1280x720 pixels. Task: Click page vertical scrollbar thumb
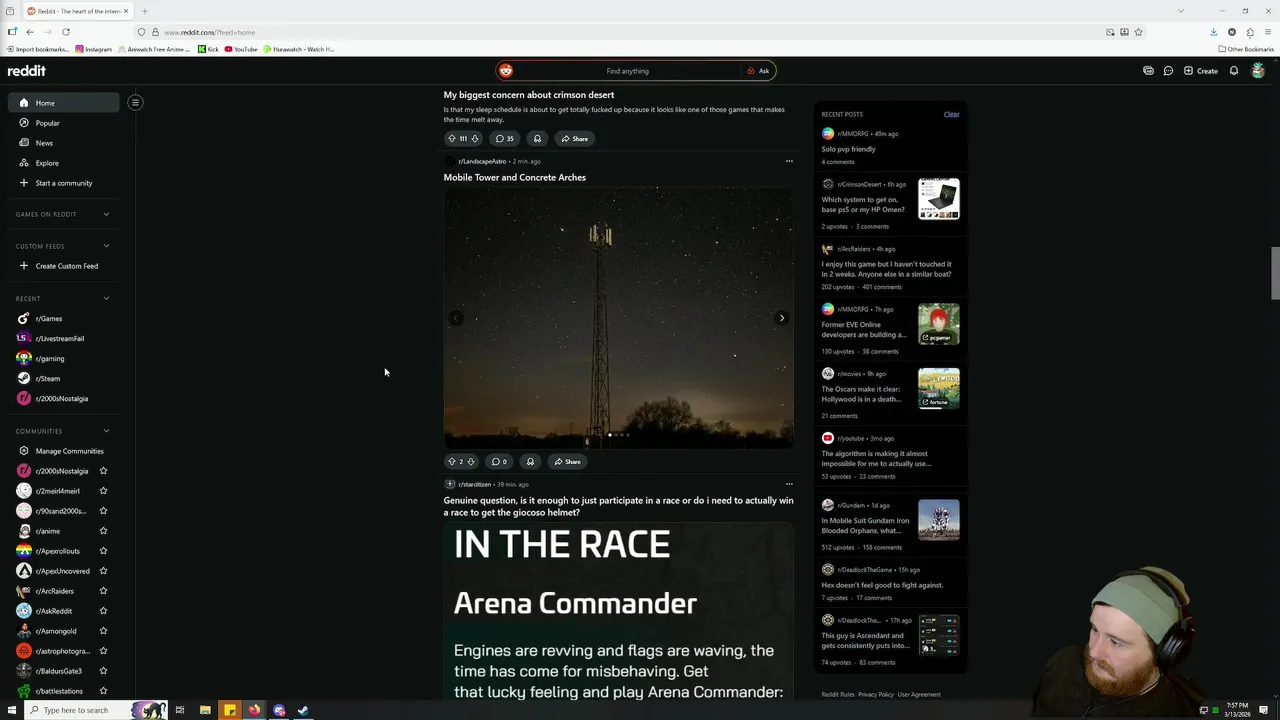[x=1275, y=273]
